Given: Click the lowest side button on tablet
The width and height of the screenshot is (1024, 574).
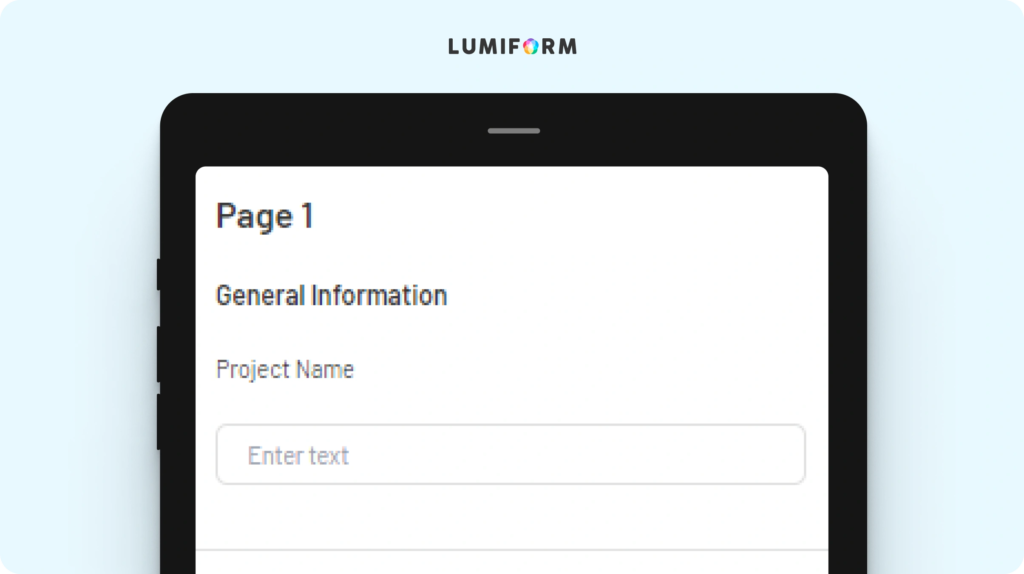Looking at the screenshot, I should (159, 421).
